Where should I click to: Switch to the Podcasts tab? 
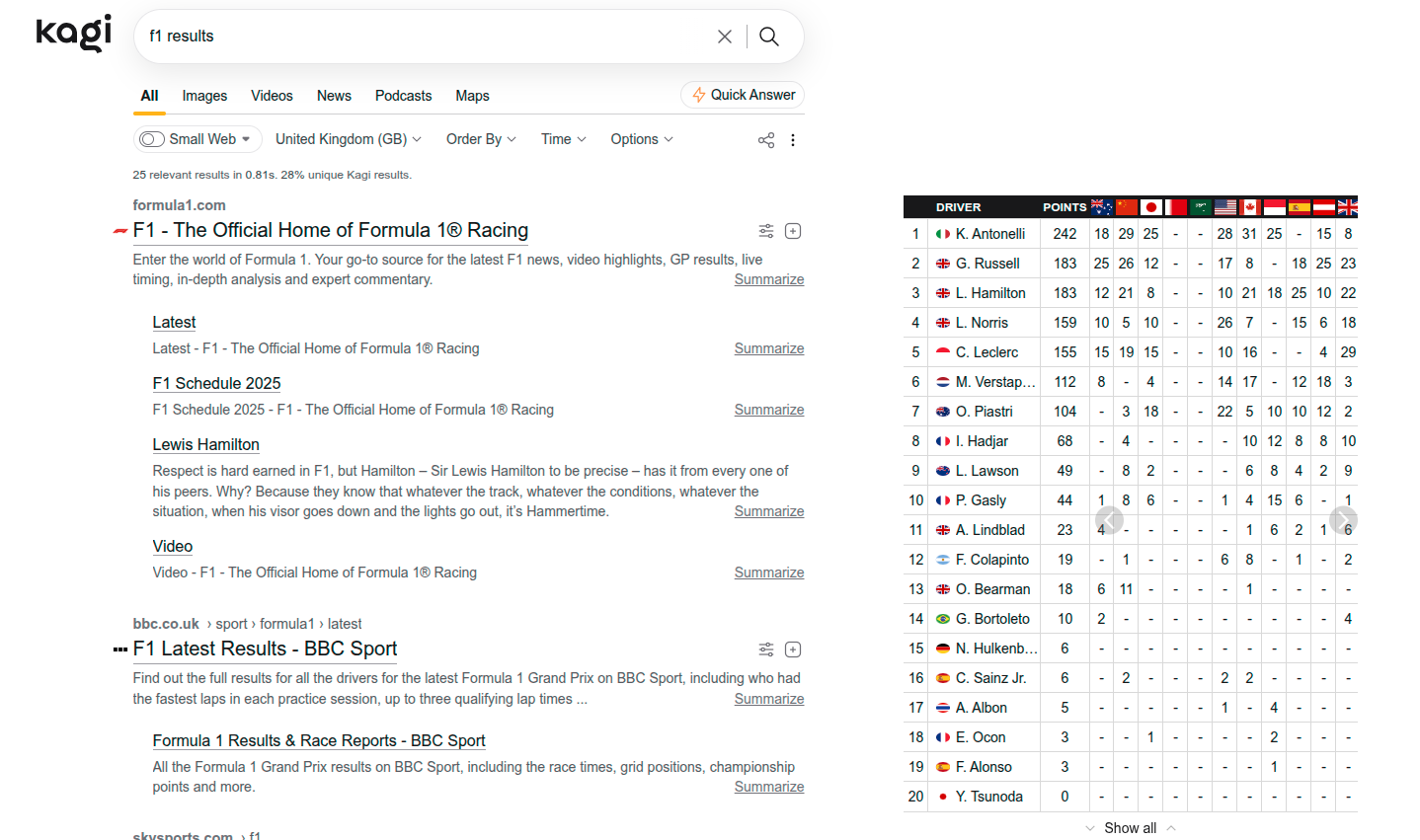click(403, 96)
